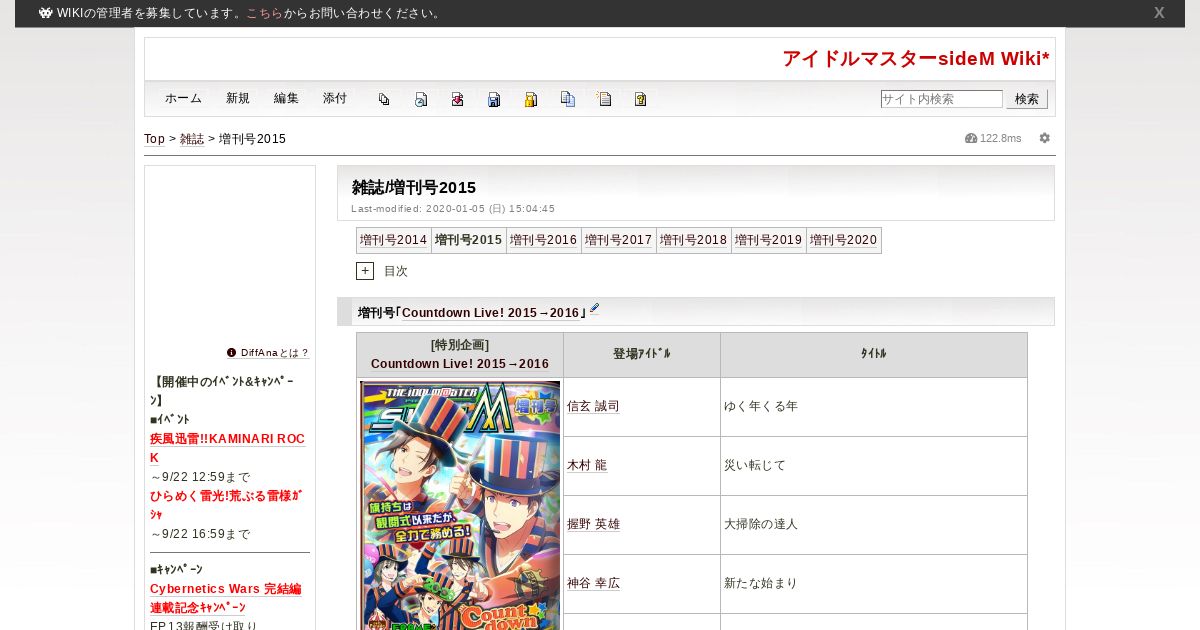Switch to the 増刊号2014 tab

pos(394,240)
